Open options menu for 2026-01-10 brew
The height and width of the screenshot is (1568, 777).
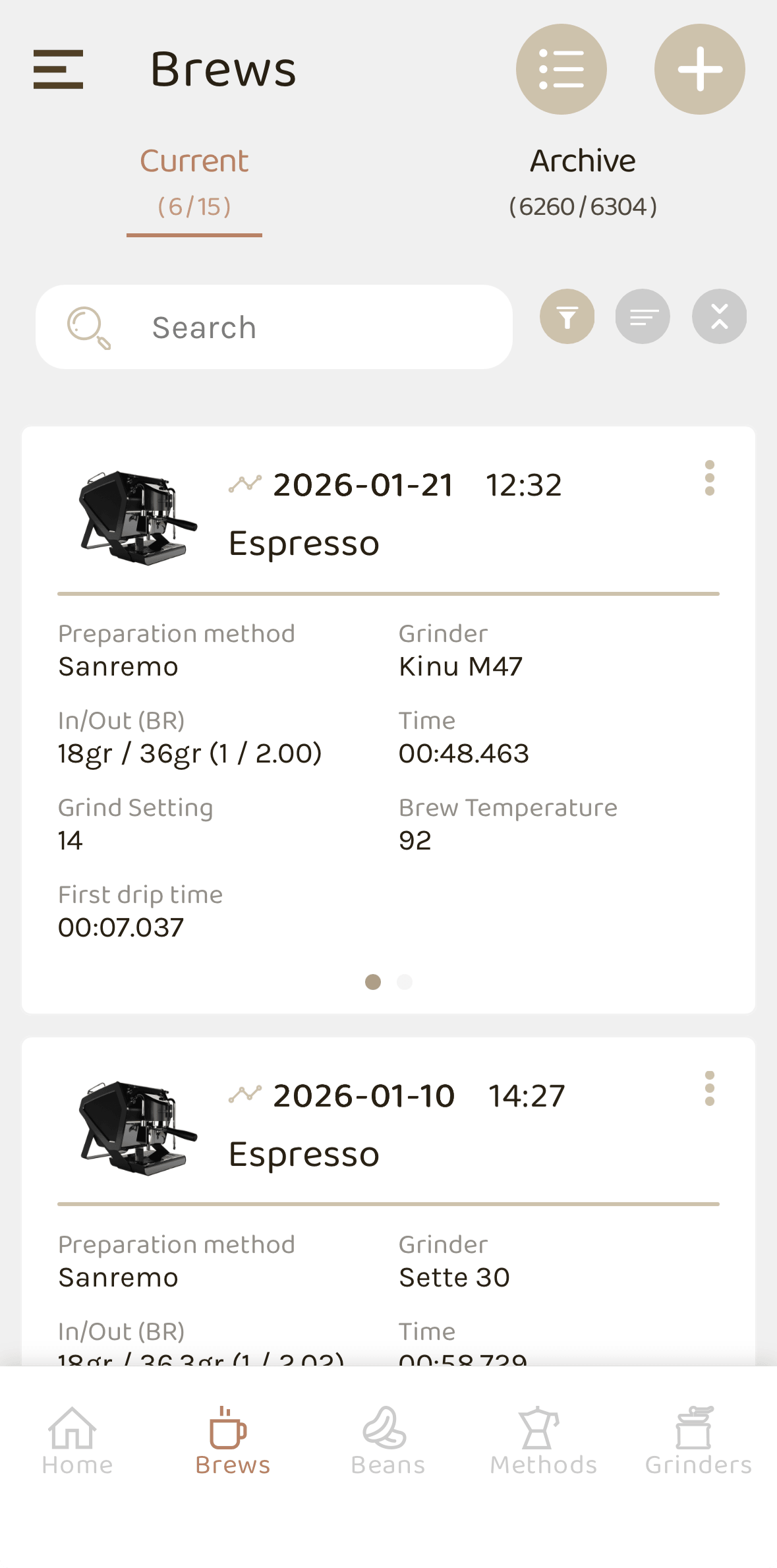pos(709,1088)
